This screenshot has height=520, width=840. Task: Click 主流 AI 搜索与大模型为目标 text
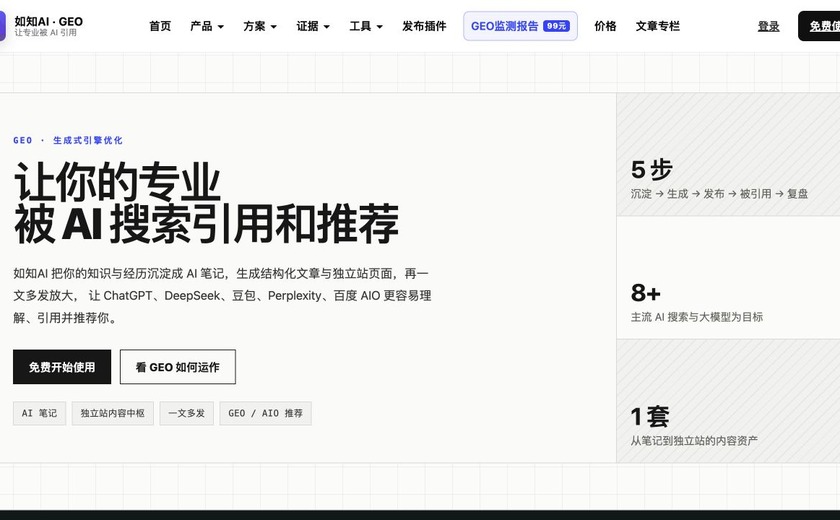696,317
